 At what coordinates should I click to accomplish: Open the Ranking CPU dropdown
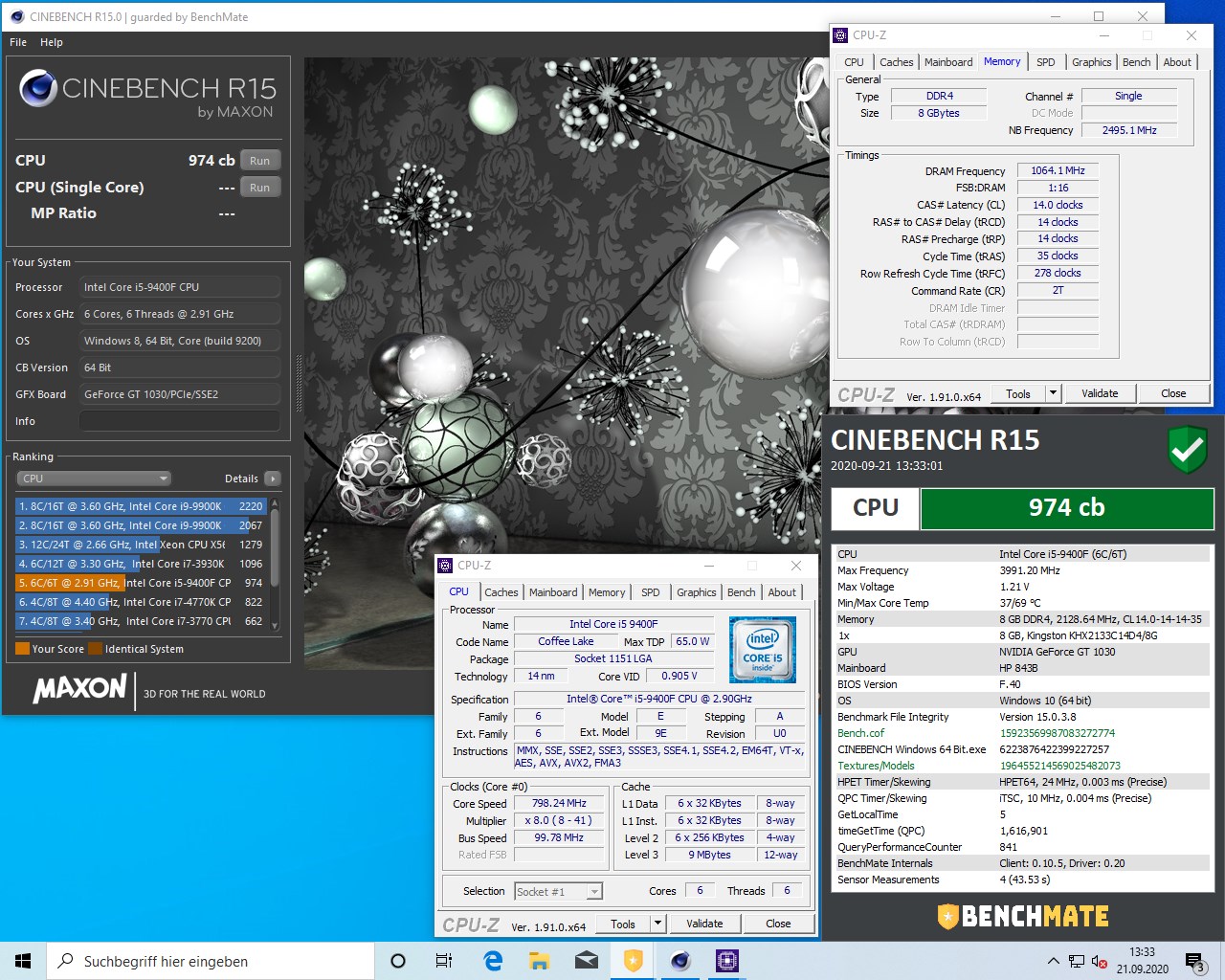point(94,479)
